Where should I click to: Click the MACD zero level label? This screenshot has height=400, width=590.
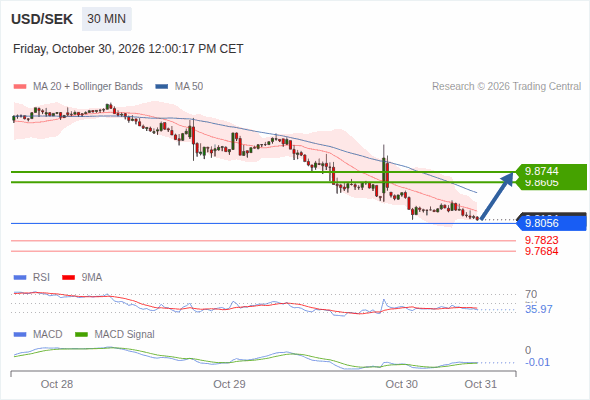pos(528,350)
